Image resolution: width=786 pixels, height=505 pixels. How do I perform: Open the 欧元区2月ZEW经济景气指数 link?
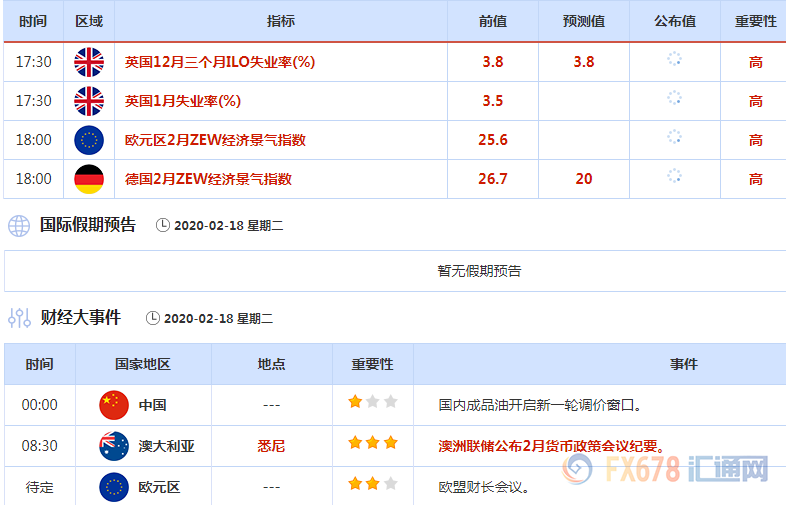point(215,140)
